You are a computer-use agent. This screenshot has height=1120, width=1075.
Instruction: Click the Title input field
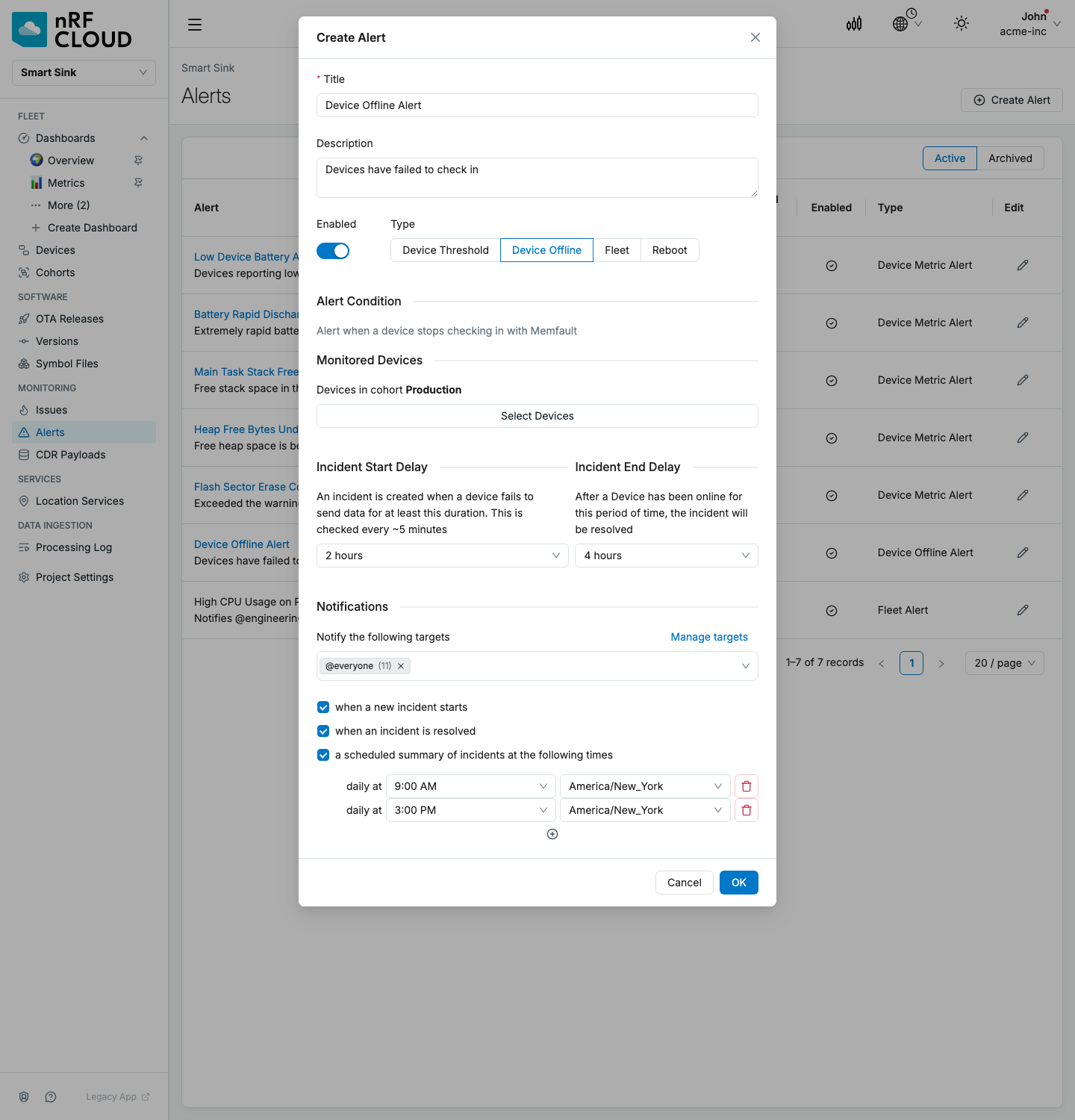pyautogui.click(x=537, y=105)
